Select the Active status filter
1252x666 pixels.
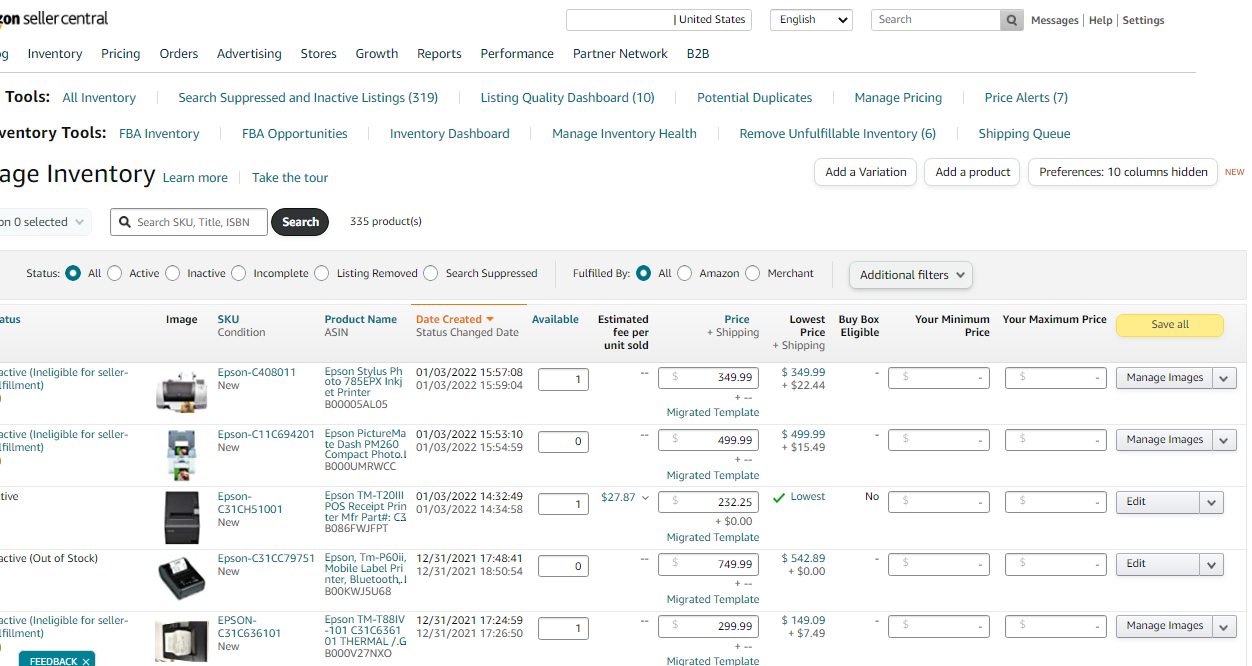[x=115, y=273]
